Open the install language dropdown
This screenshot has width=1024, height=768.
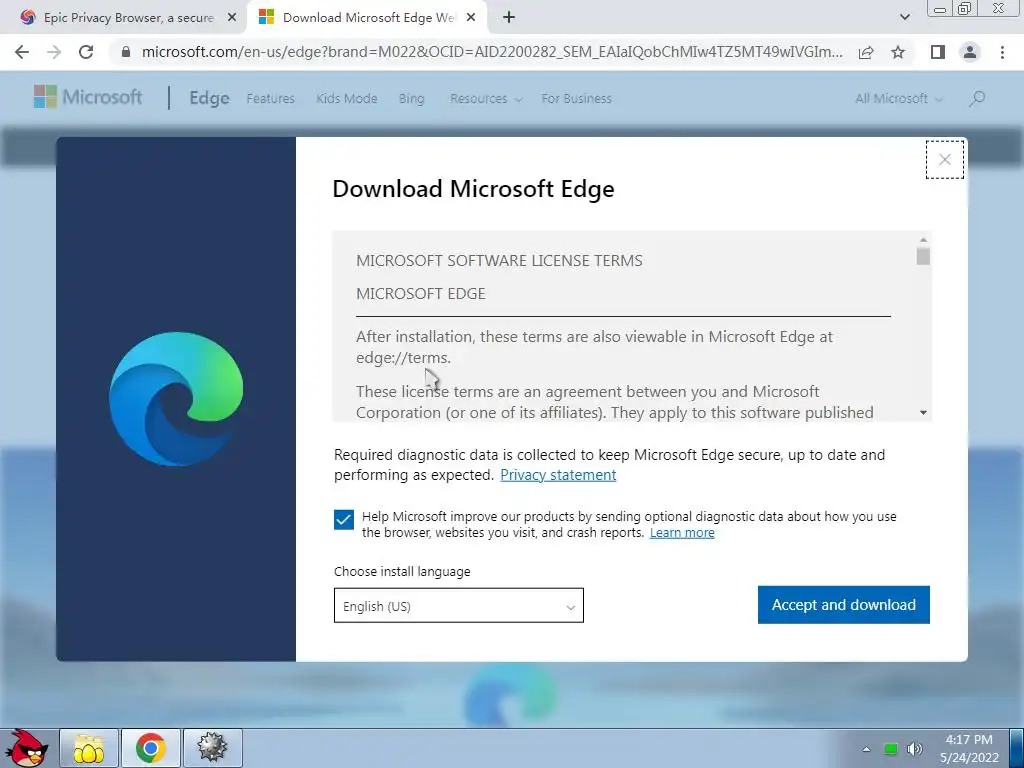click(x=458, y=605)
